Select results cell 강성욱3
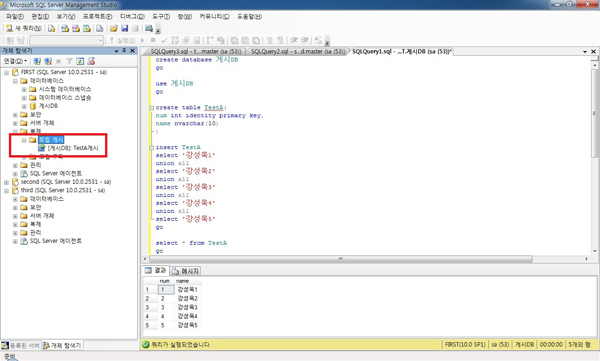 pyautogui.click(x=188, y=307)
